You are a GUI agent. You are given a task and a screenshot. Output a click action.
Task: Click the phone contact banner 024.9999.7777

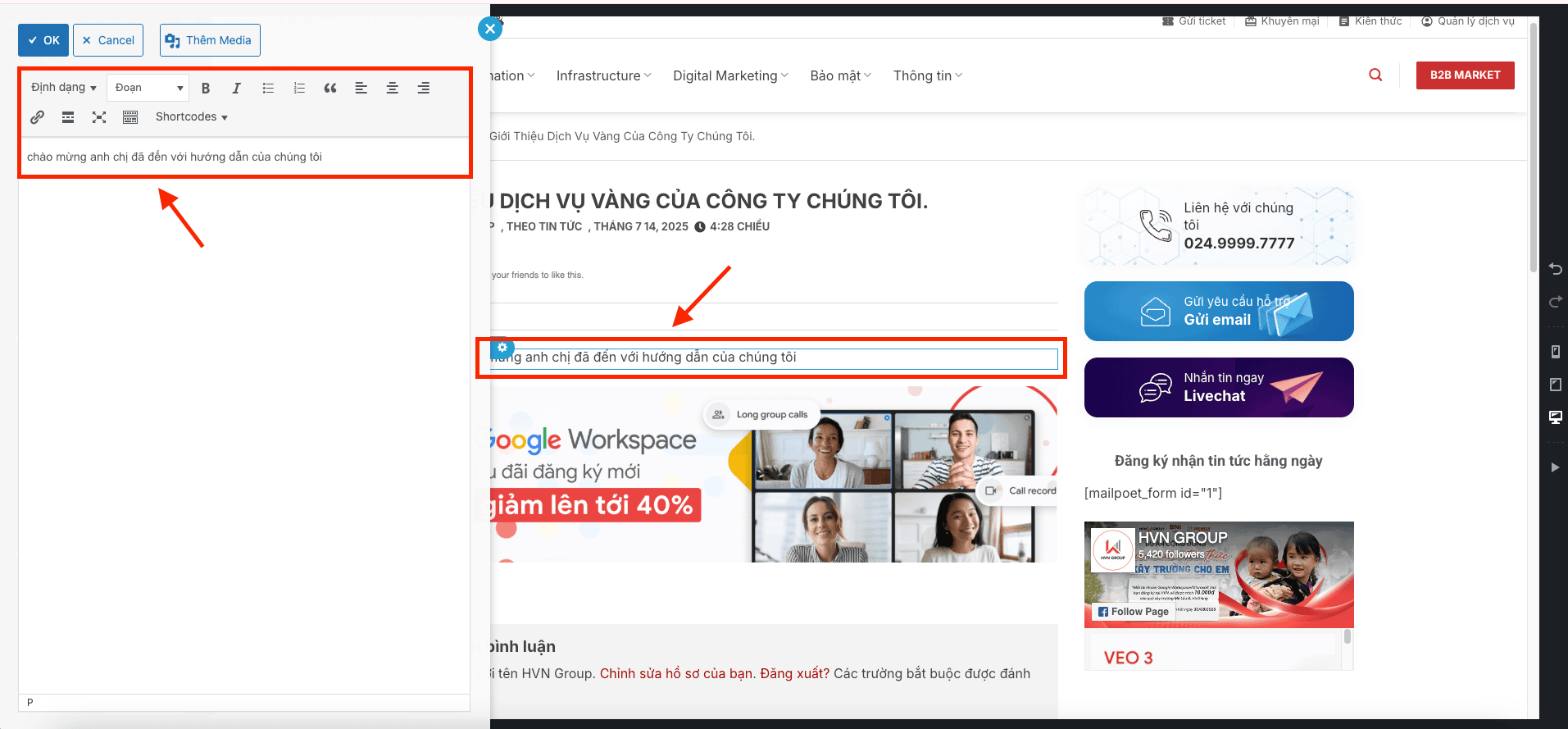(1219, 226)
